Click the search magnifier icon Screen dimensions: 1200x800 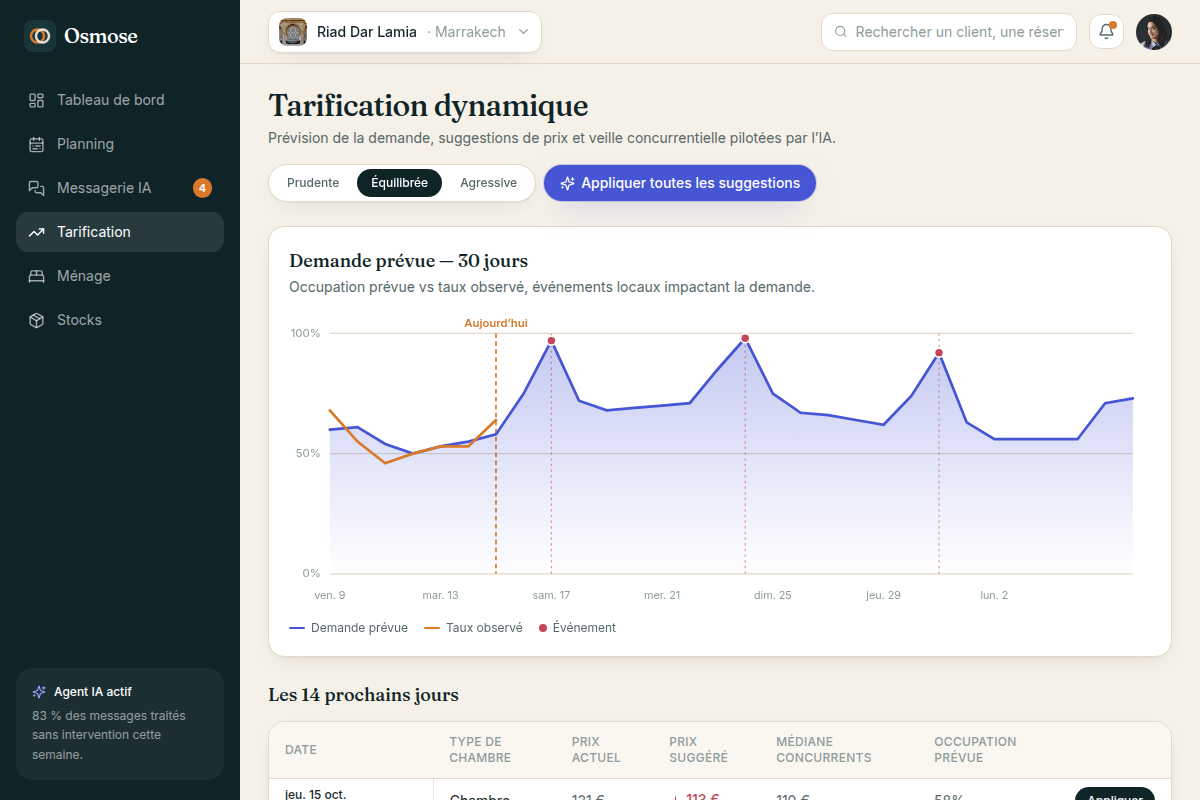[841, 32]
